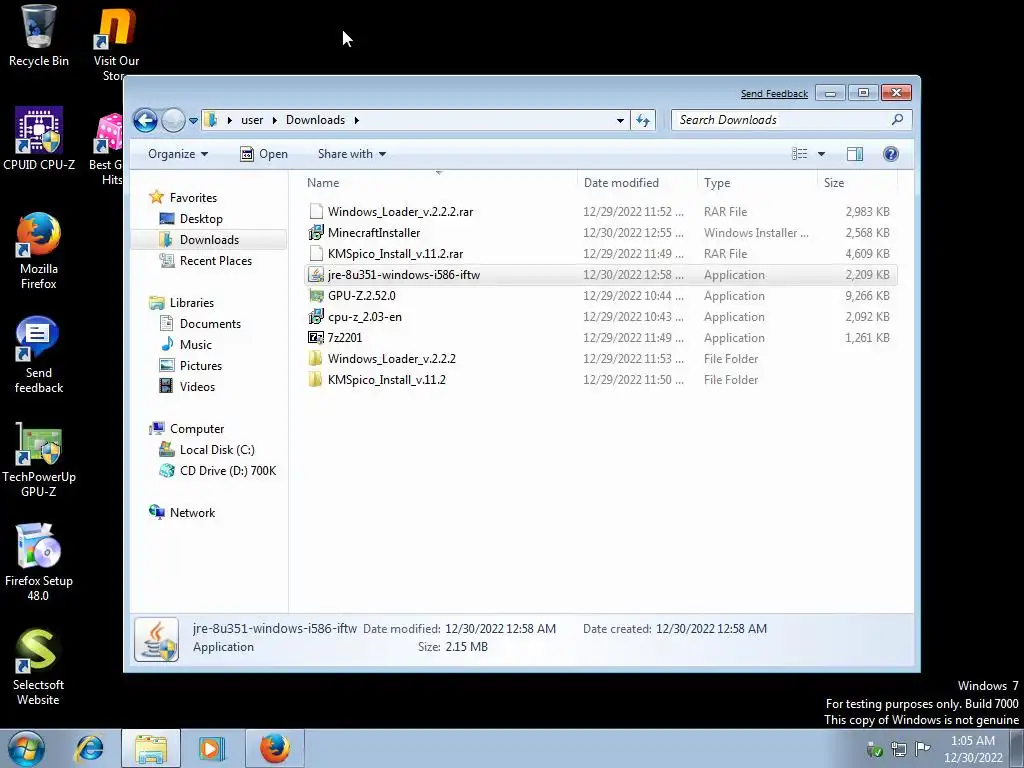Expand the view options dropdown arrow
The height and width of the screenshot is (768, 1024).
coord(822,154)
